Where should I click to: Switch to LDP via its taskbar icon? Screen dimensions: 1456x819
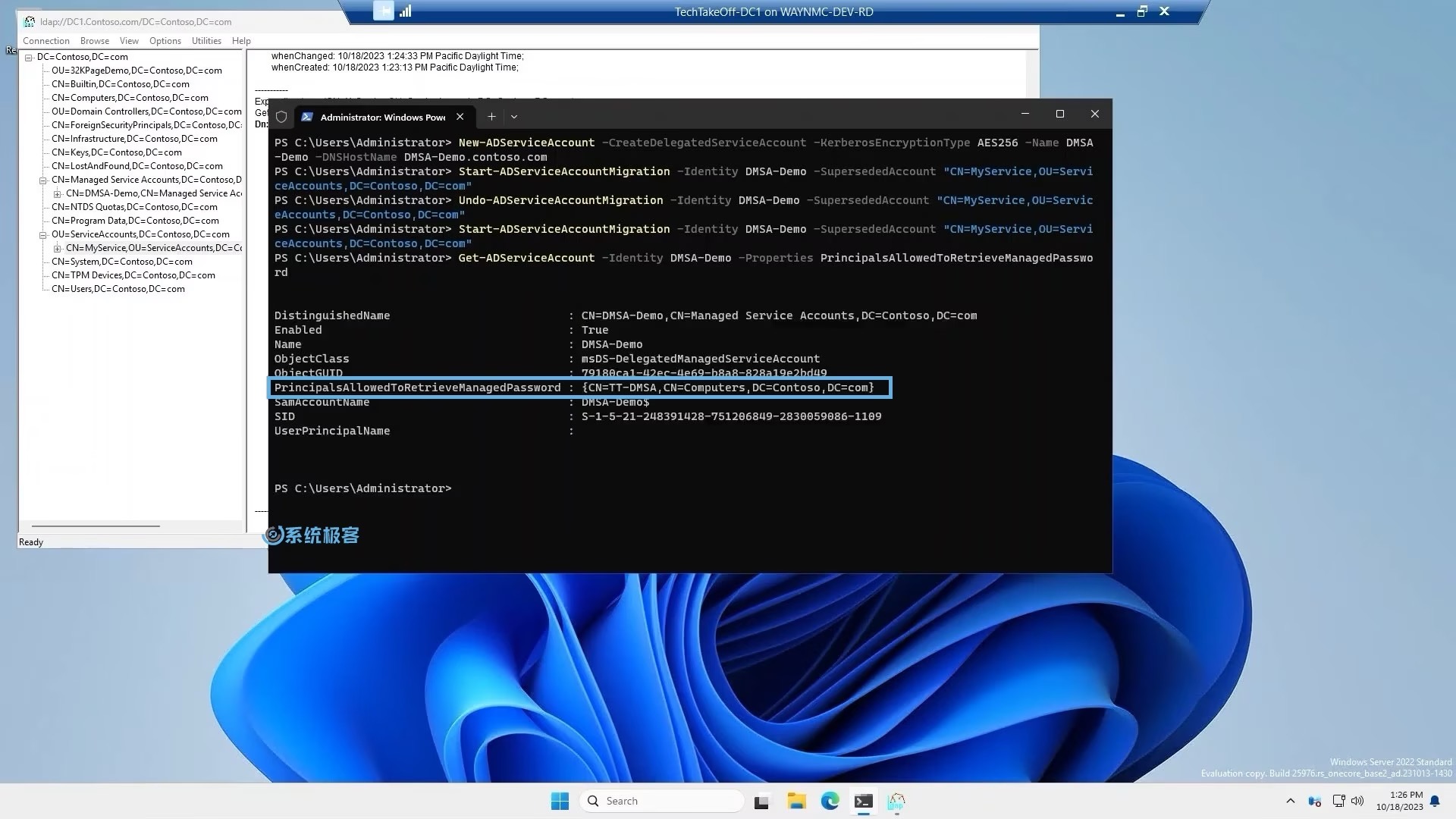[896, 801]
